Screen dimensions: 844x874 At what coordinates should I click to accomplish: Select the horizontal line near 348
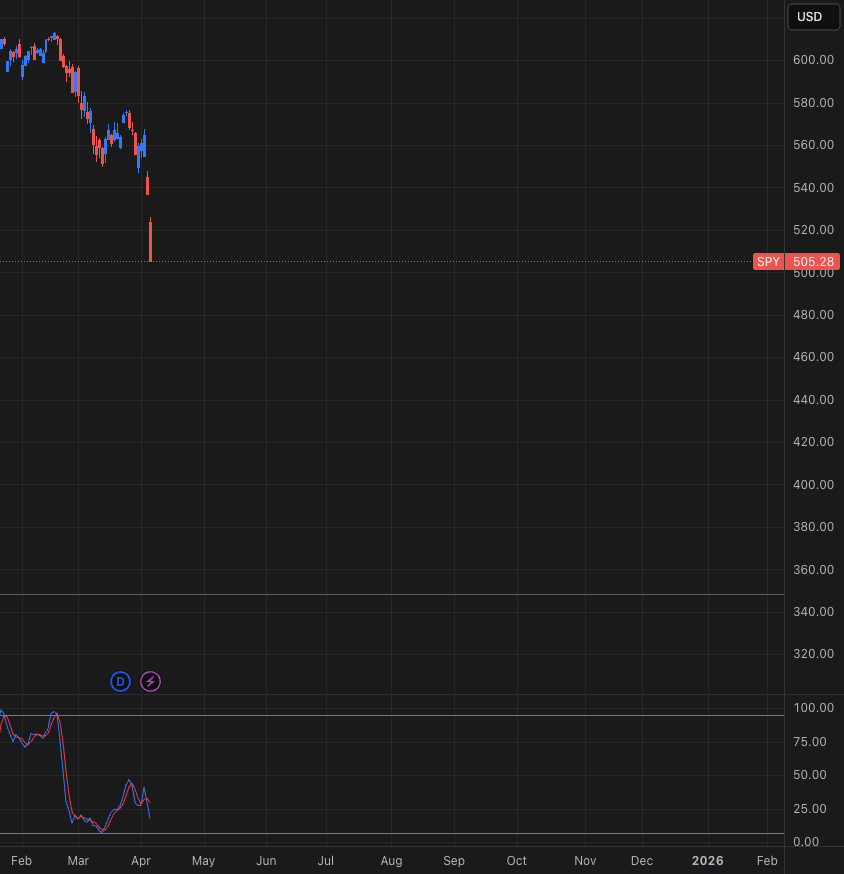tap(392, 595)
